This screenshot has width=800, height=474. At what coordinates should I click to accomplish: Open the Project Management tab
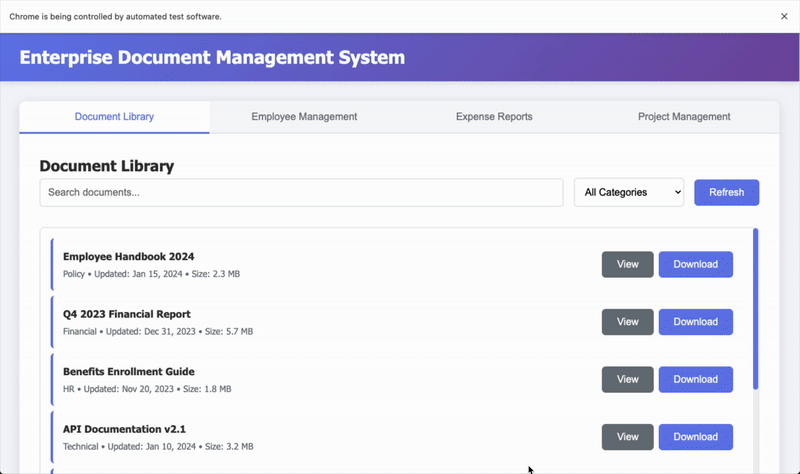(684, 117)
